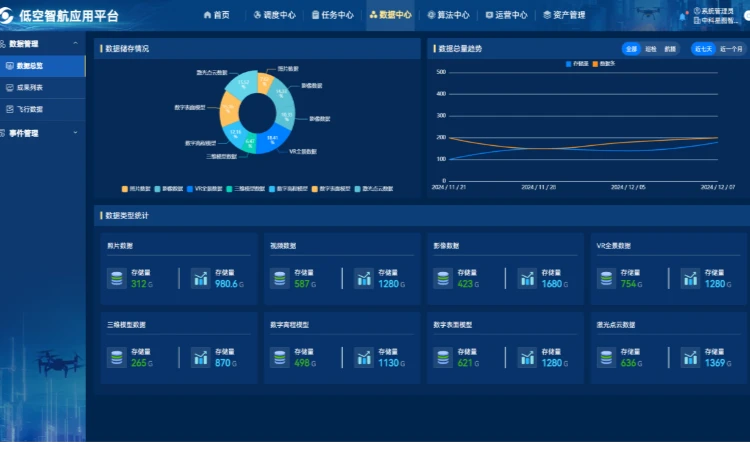Viewport: 750px width, 450px height.
Task: Click the growth chart icon in 三维模型数据 card
Action: 201,357
